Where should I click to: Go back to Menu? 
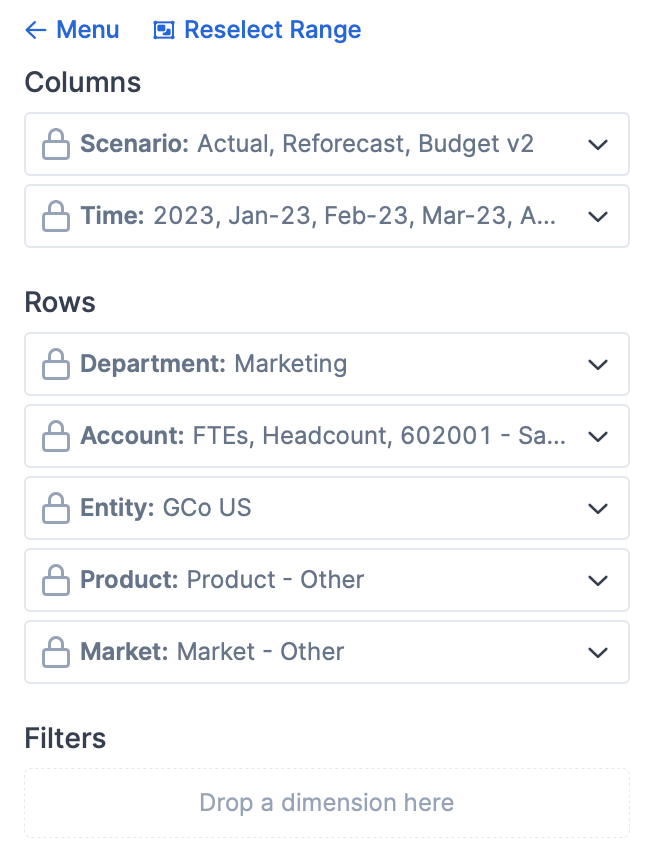(87, 30)
